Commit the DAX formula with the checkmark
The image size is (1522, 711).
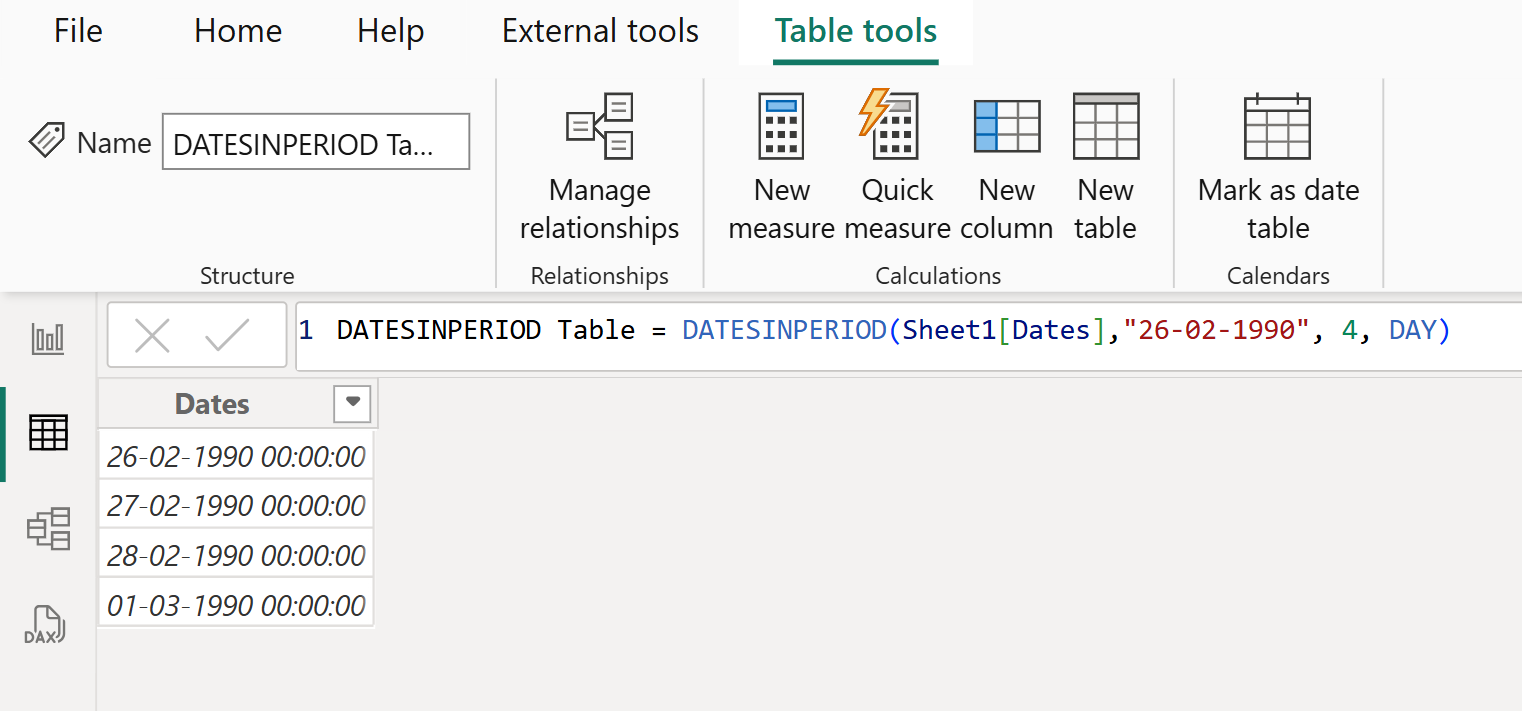(225, 335)
